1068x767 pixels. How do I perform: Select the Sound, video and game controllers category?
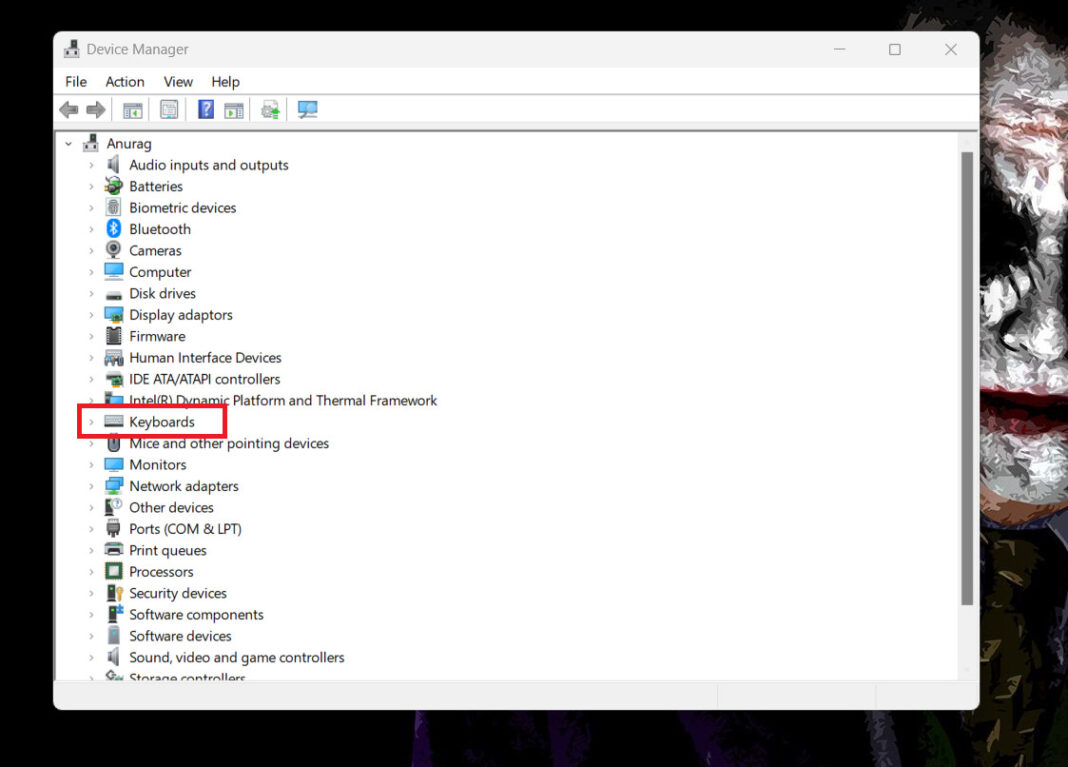point(237,657)
